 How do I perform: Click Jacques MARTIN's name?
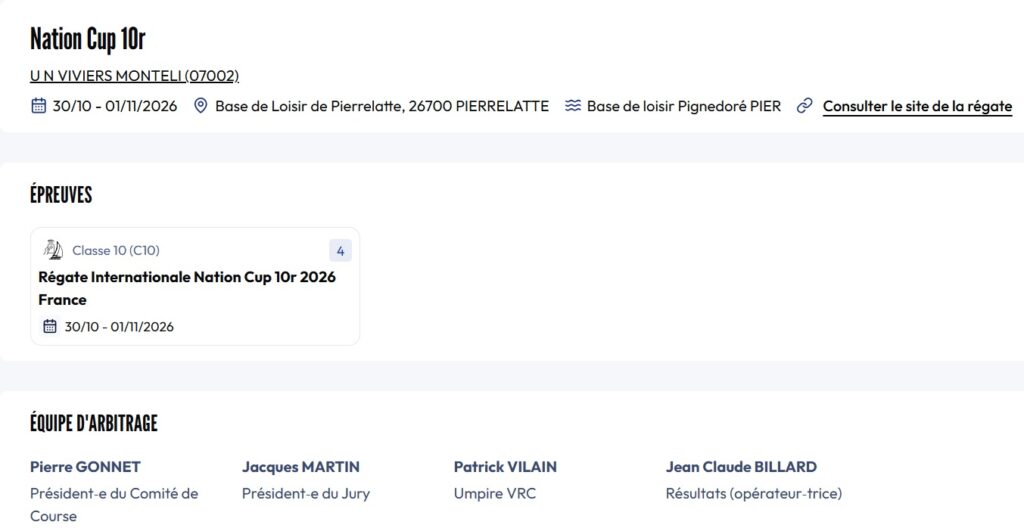pyautogui.click(x=301, y=467)
